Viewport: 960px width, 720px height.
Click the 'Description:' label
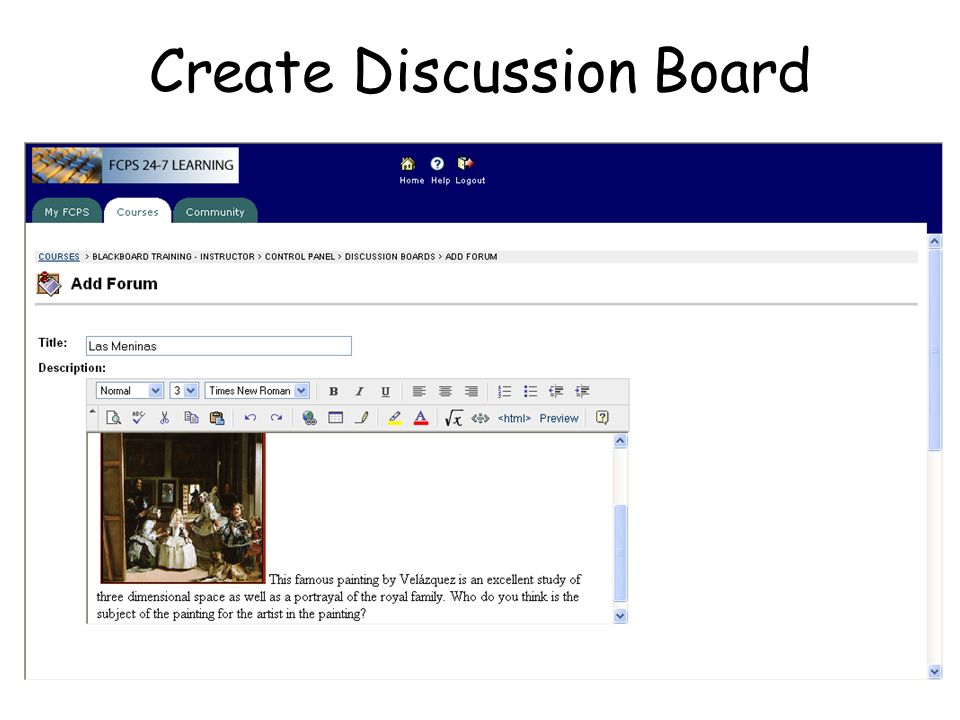click(x=72, y=368)
